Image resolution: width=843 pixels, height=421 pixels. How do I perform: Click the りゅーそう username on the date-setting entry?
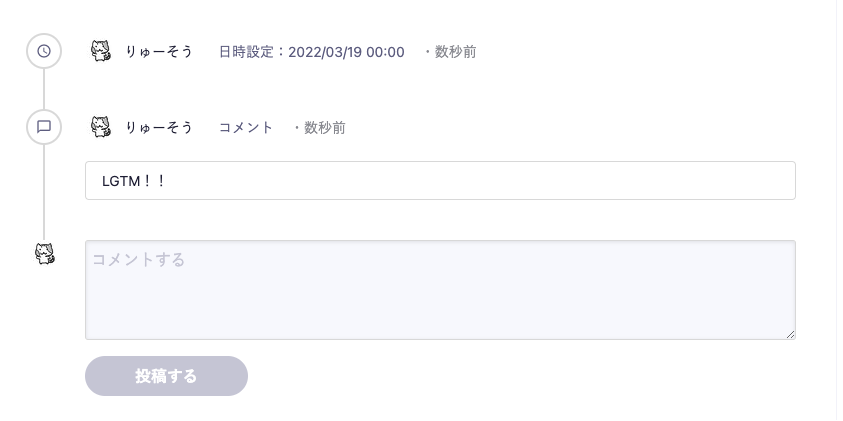pos(159,52)
